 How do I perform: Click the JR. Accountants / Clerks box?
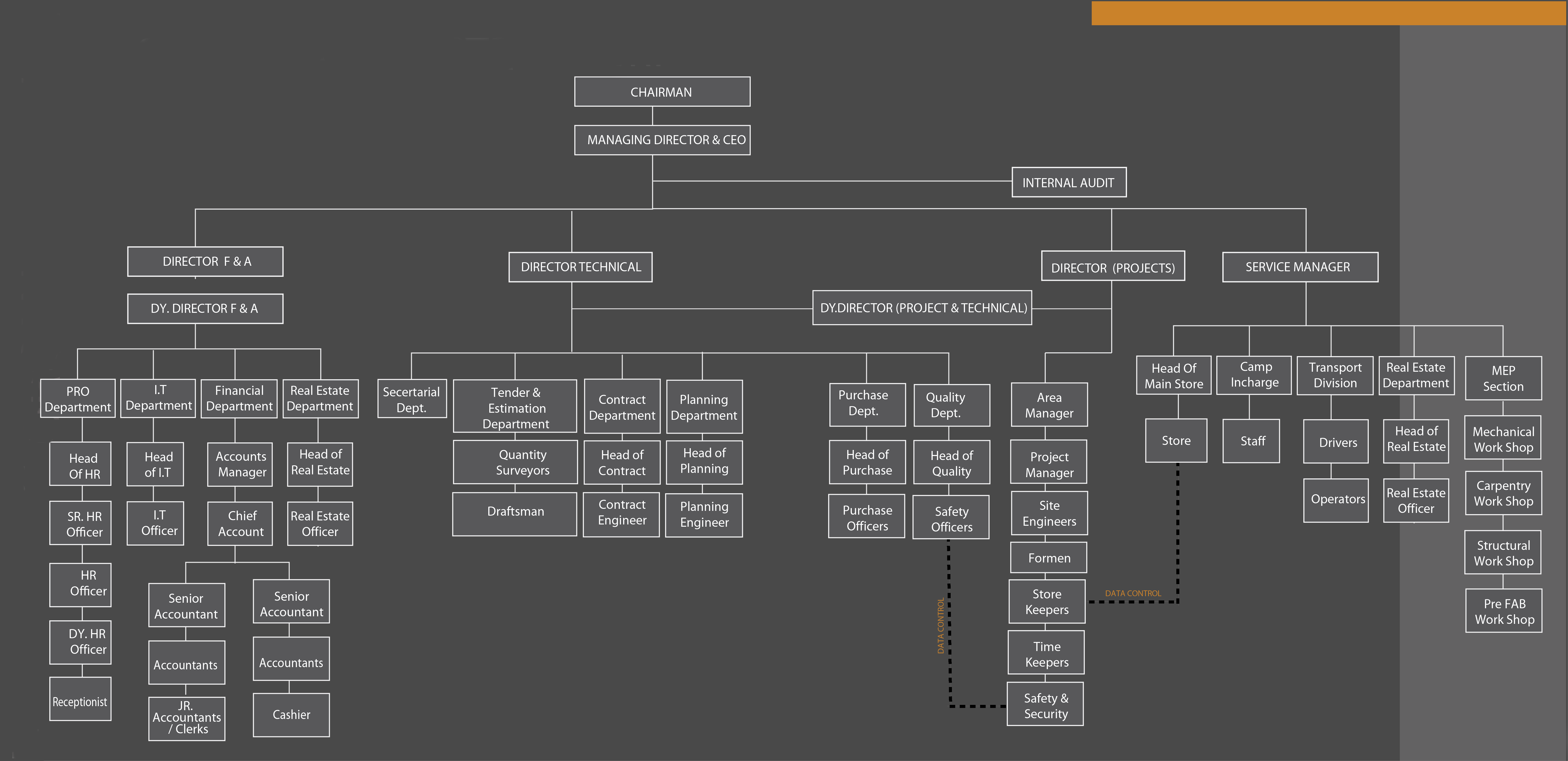pyautogui.click(x=187, y=719)
